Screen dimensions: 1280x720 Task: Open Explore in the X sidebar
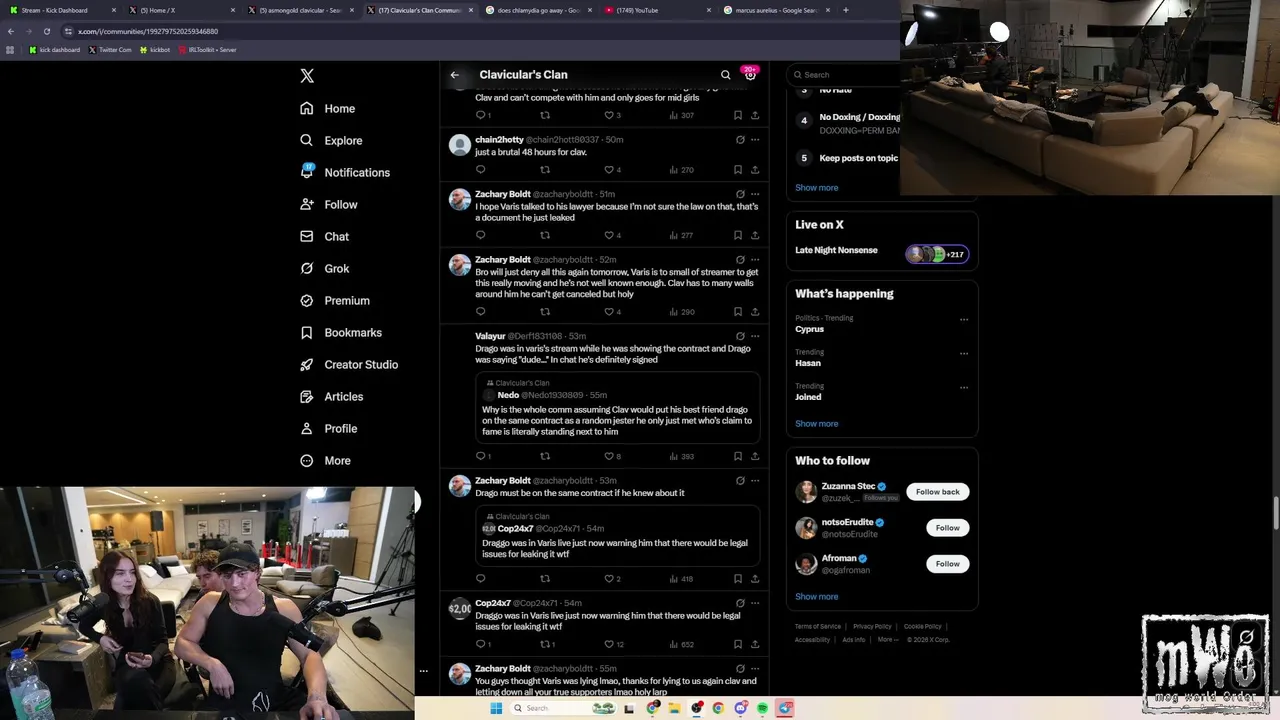[331, 140]
